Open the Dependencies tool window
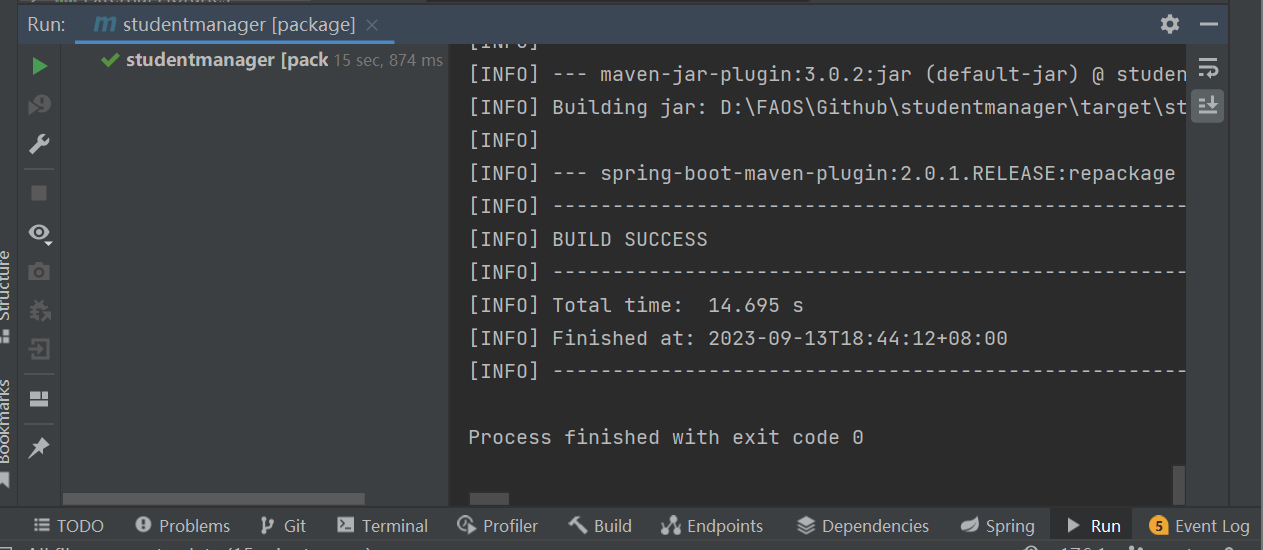The width and height of the screenshot is (1263, 550). [863, 526]
